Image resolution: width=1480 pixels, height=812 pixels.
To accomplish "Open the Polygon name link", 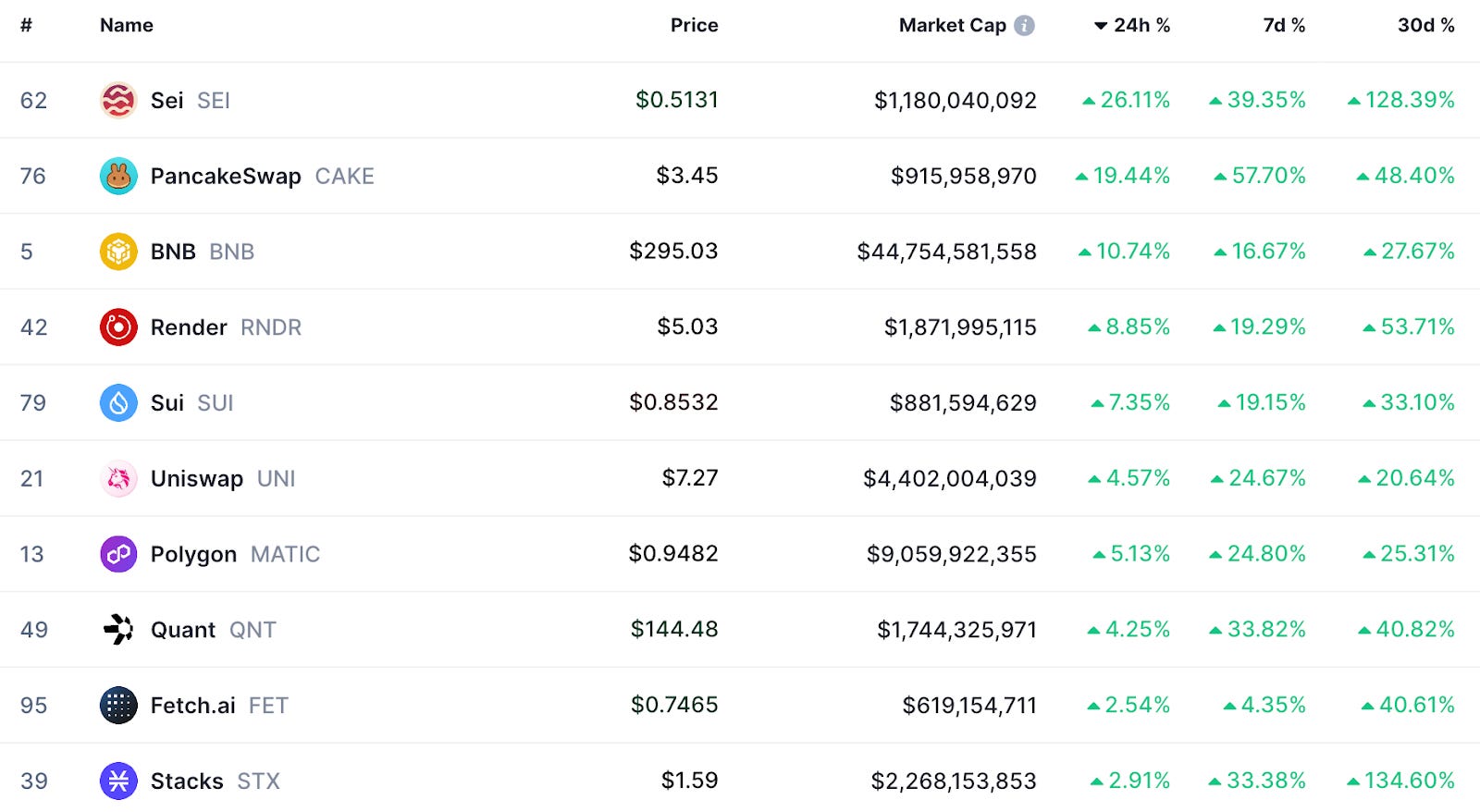I will tap(193, 554).
